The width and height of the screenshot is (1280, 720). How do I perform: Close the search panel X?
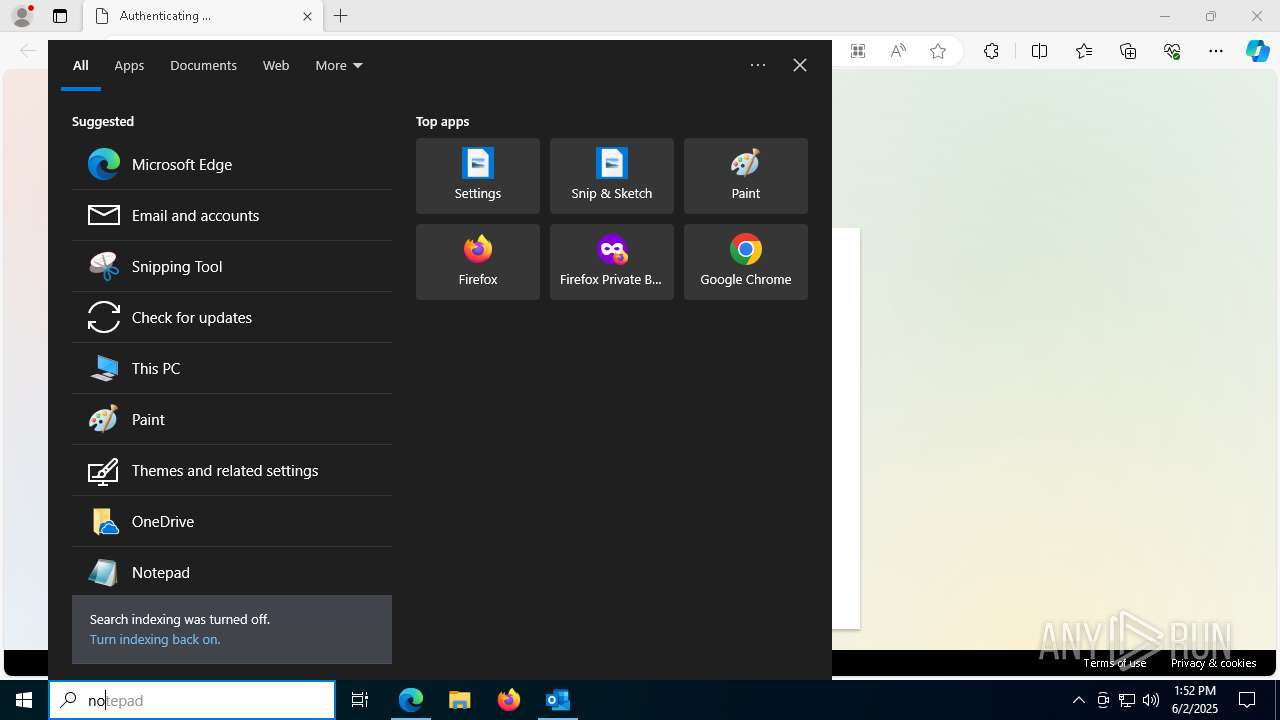click(800, 65)
